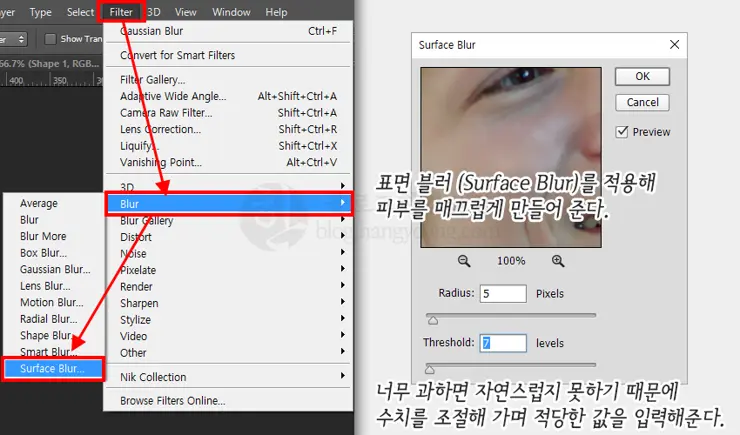Screen dimensions: 740x435
Task: Expand the 3D filter submenu
Action: click(228, 186)
